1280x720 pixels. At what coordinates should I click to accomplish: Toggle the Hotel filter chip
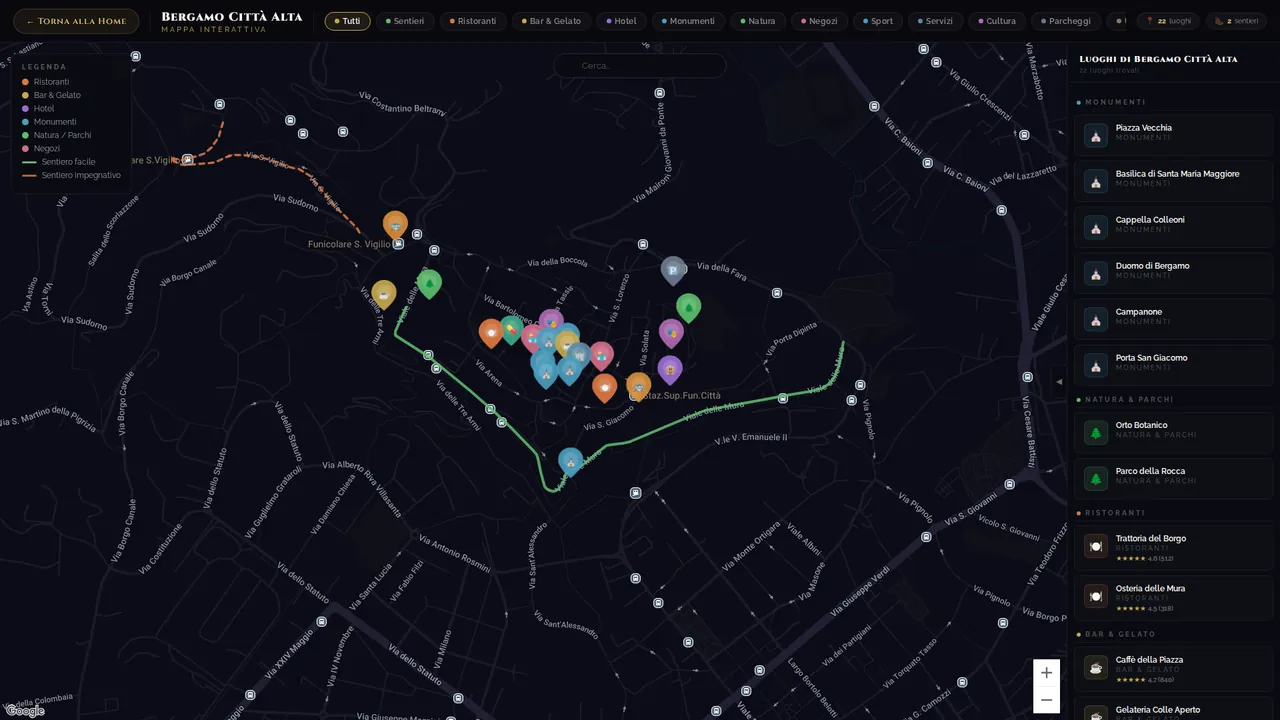pyautogui.click(x=621, y=21)
